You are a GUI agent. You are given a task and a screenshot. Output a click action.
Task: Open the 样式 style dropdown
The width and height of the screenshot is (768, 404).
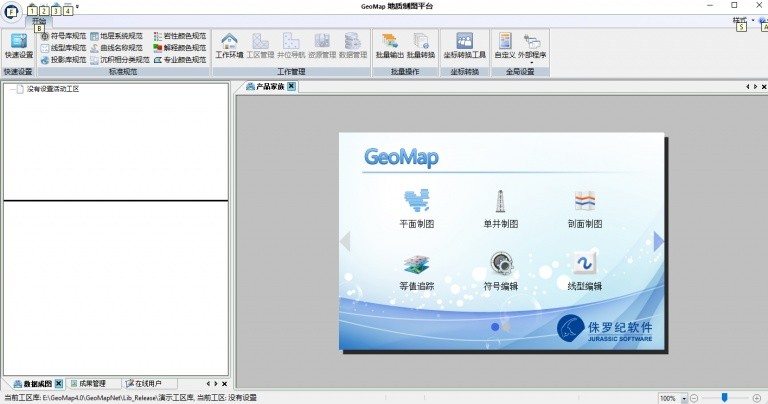740,19
